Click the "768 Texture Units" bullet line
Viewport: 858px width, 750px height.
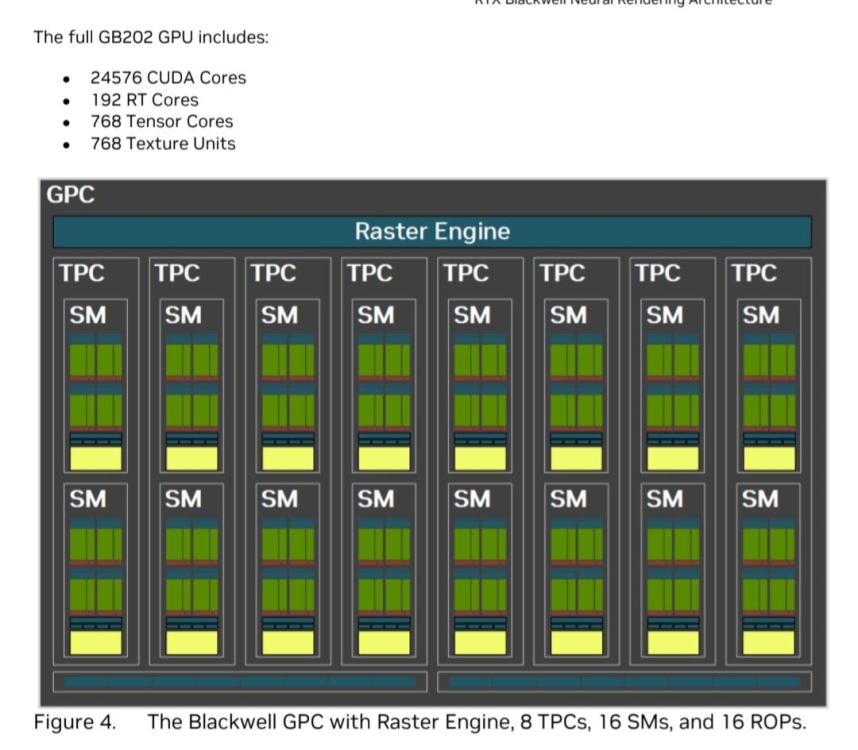click(x=163, y=144)
